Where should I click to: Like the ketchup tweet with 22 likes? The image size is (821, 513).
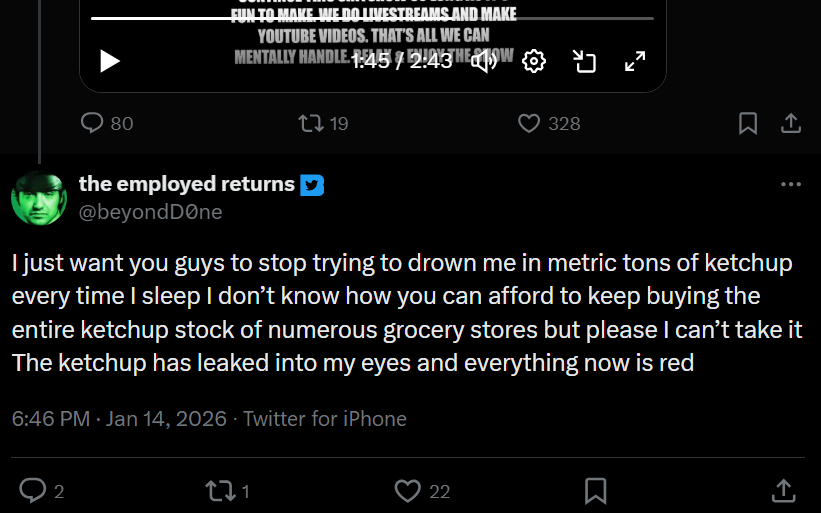coord(422,491)
